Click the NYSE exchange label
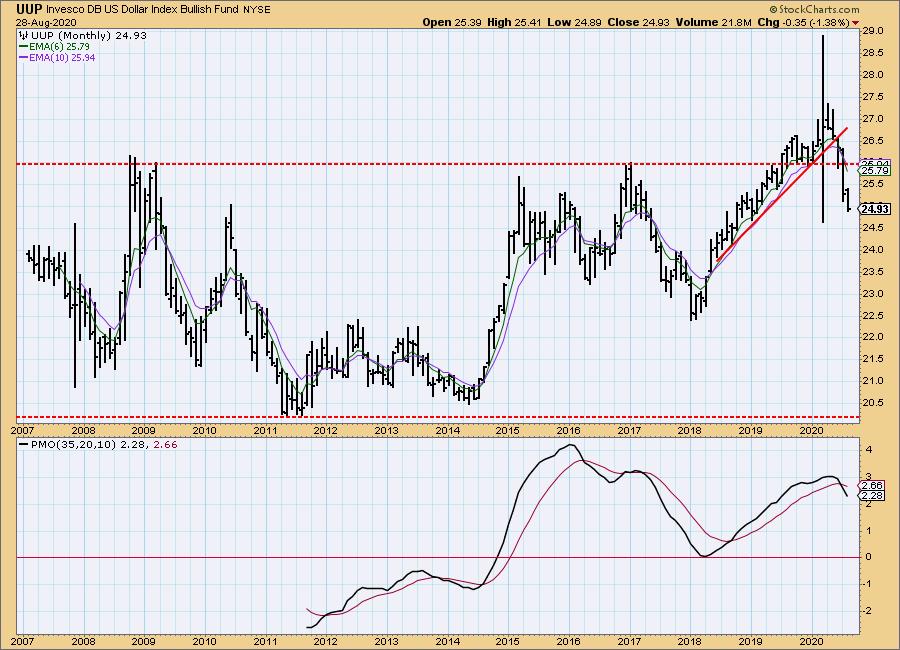 [x=256, y=10]
